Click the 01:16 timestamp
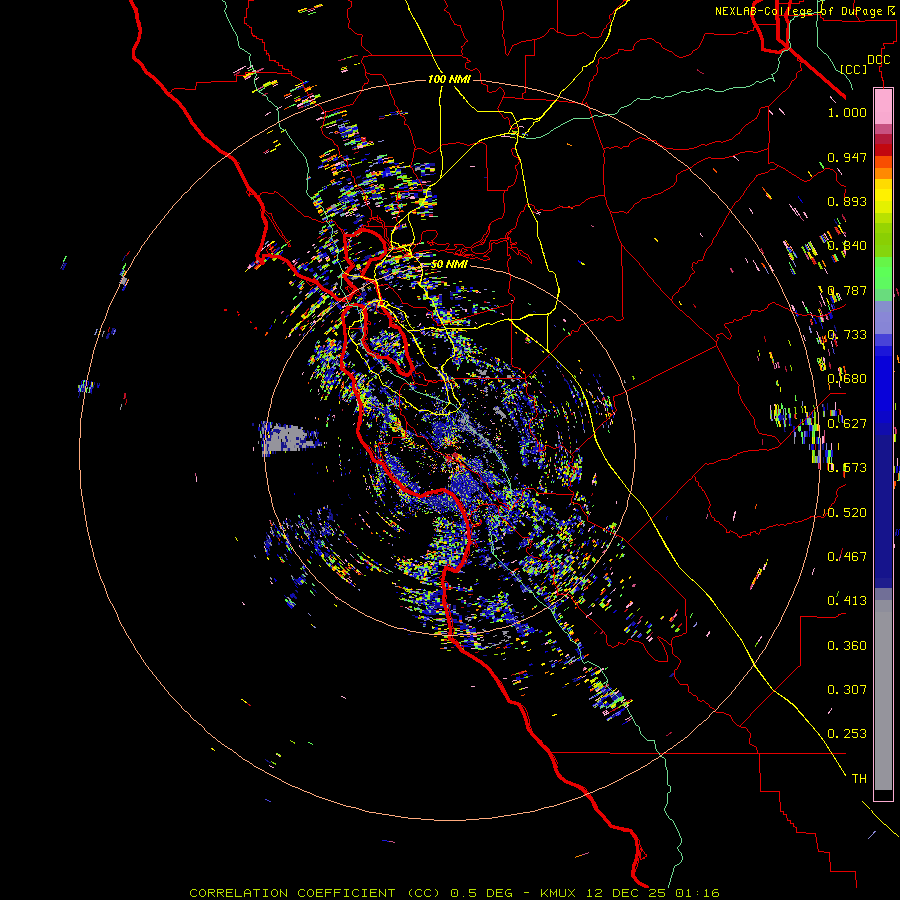Image resolution: width=900 pixels, height=900 pixels. (697, 893)
